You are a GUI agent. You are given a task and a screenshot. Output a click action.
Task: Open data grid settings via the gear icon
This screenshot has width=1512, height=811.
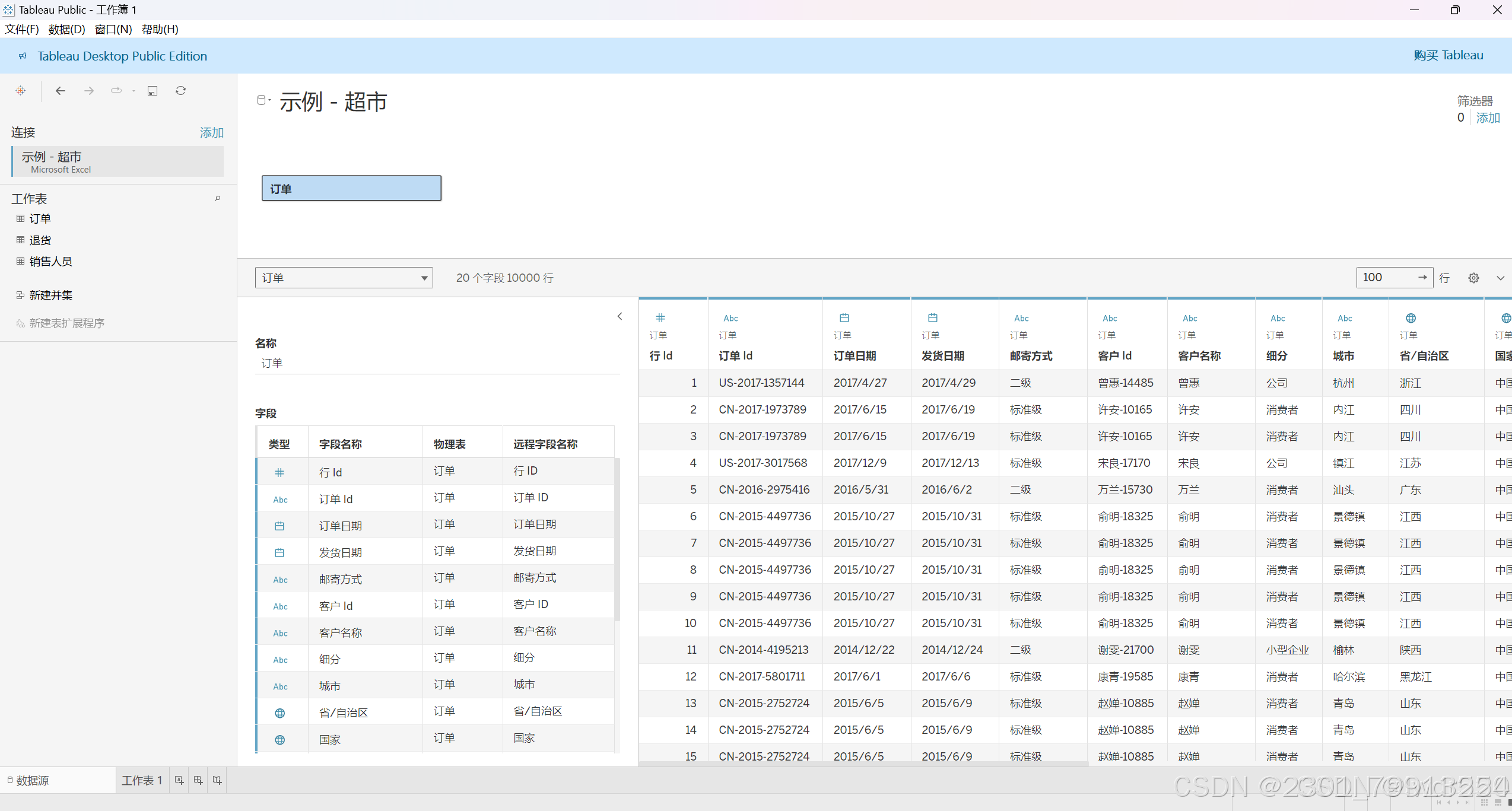click(1474, 277)
